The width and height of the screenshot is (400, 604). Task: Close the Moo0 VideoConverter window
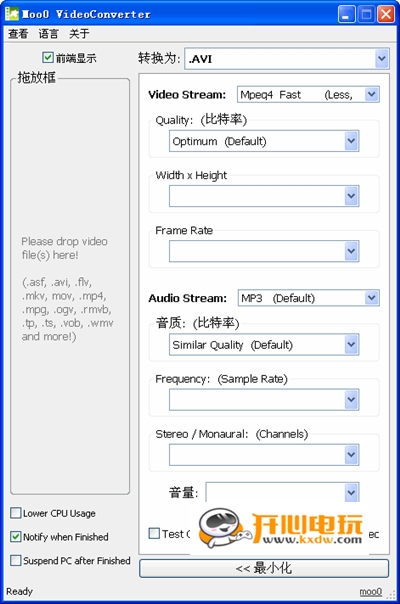386,14
